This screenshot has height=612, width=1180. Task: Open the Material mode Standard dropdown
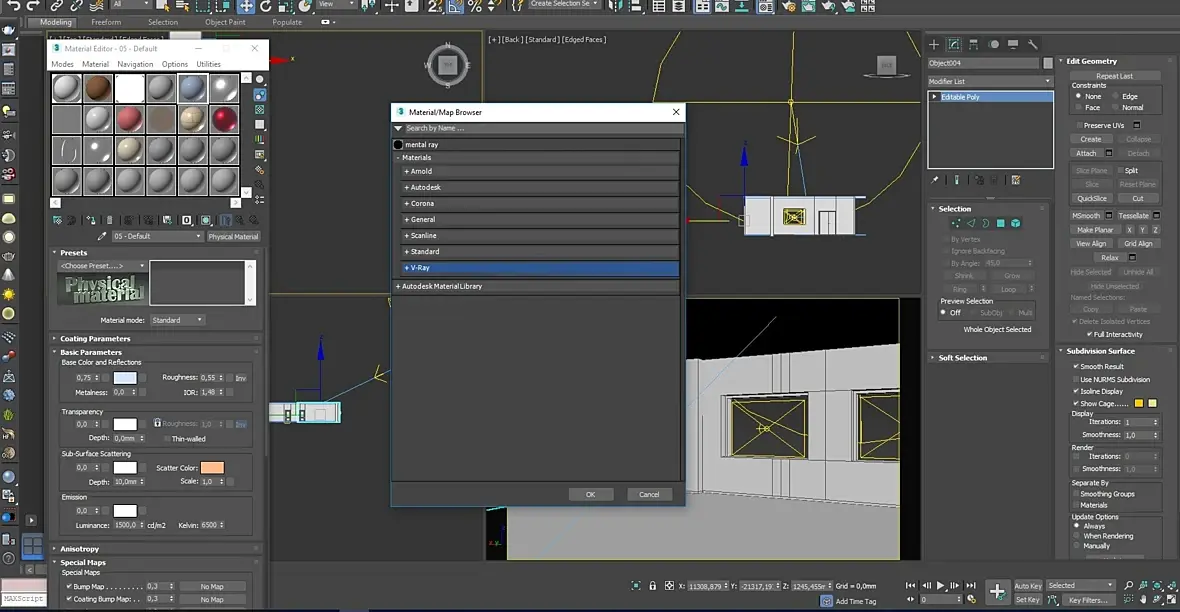pyautogui.click(x=177, y=320)
